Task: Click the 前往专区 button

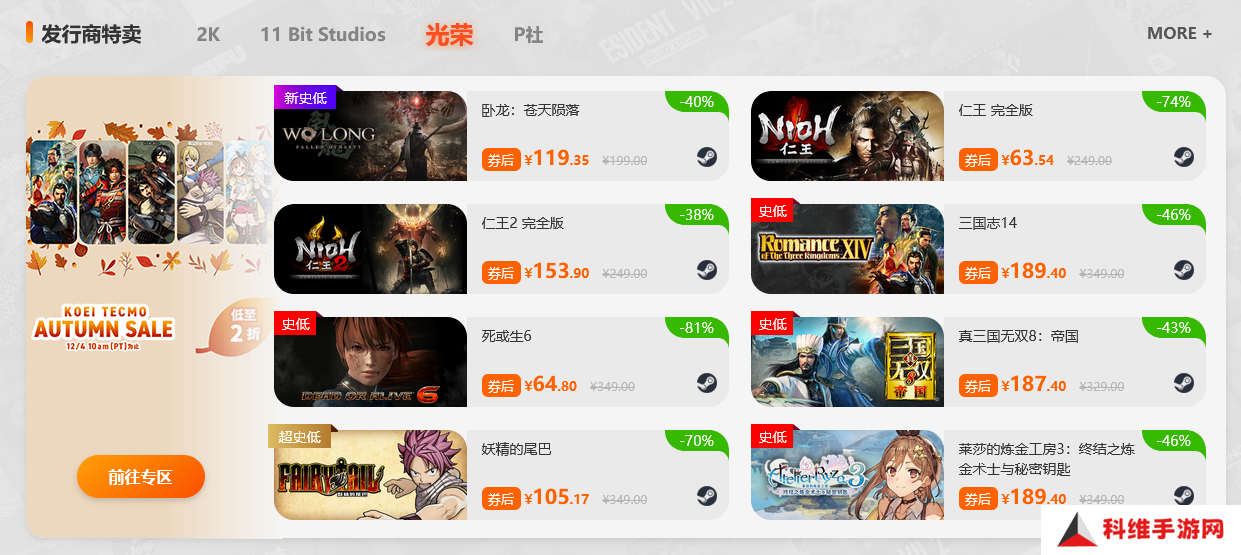Action: 141,477
